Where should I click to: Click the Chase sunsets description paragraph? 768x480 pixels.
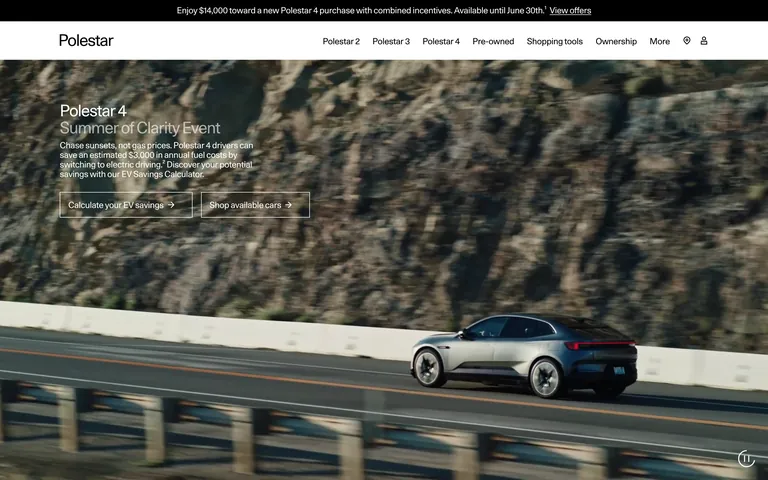coord(157,160)
